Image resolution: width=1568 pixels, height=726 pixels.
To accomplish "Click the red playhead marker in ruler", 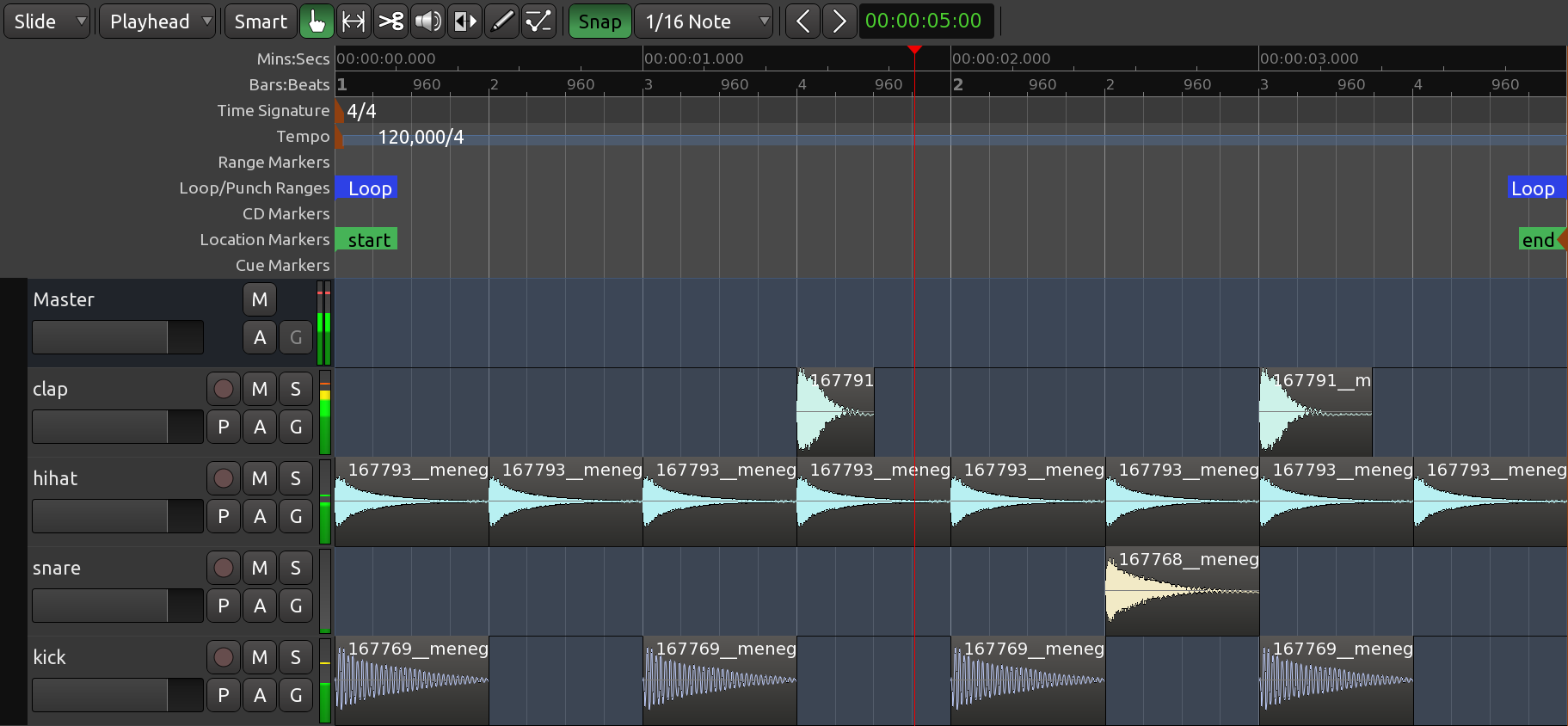I will pos(914,50).
